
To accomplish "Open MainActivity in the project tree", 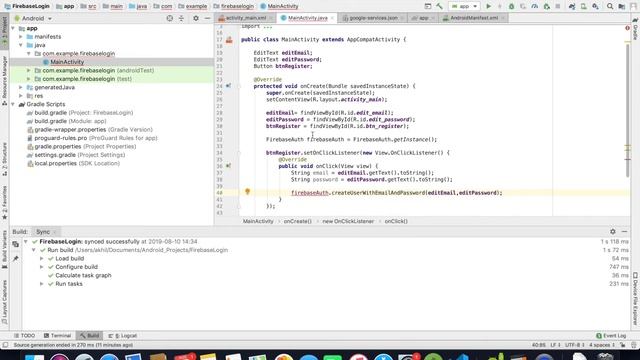I will (x=67, y=62).
